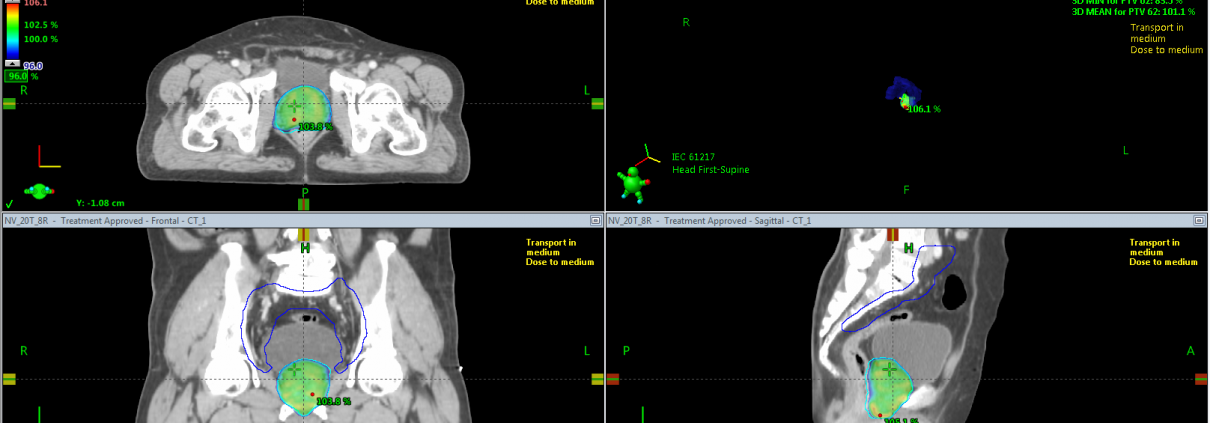
Task: Select the left R plane handle in frontal view
Action: pos(9,379)
